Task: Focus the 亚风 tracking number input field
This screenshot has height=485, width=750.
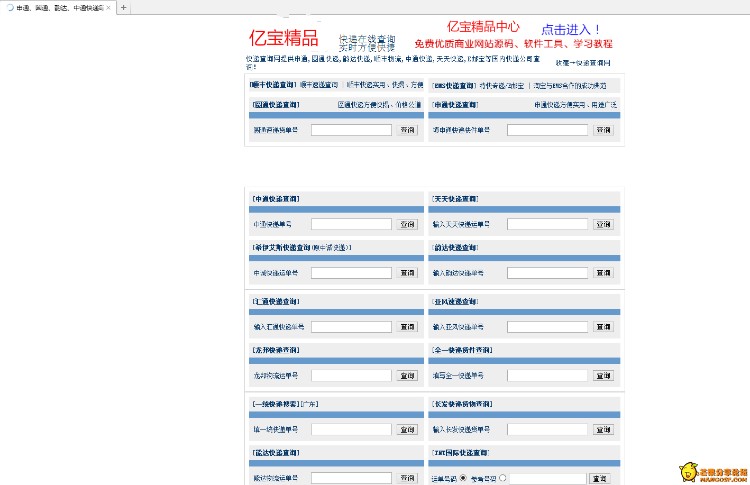Action: [547, 327]
